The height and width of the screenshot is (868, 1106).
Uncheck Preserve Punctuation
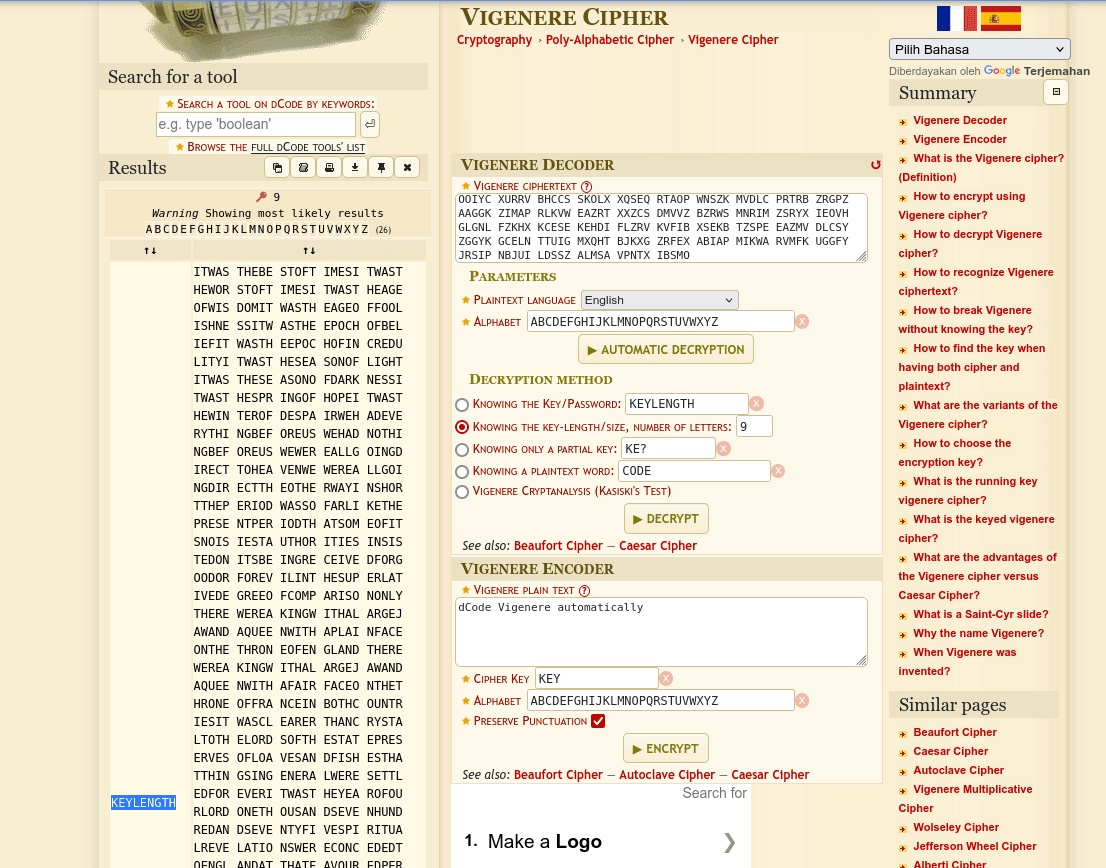click(598, 720)
